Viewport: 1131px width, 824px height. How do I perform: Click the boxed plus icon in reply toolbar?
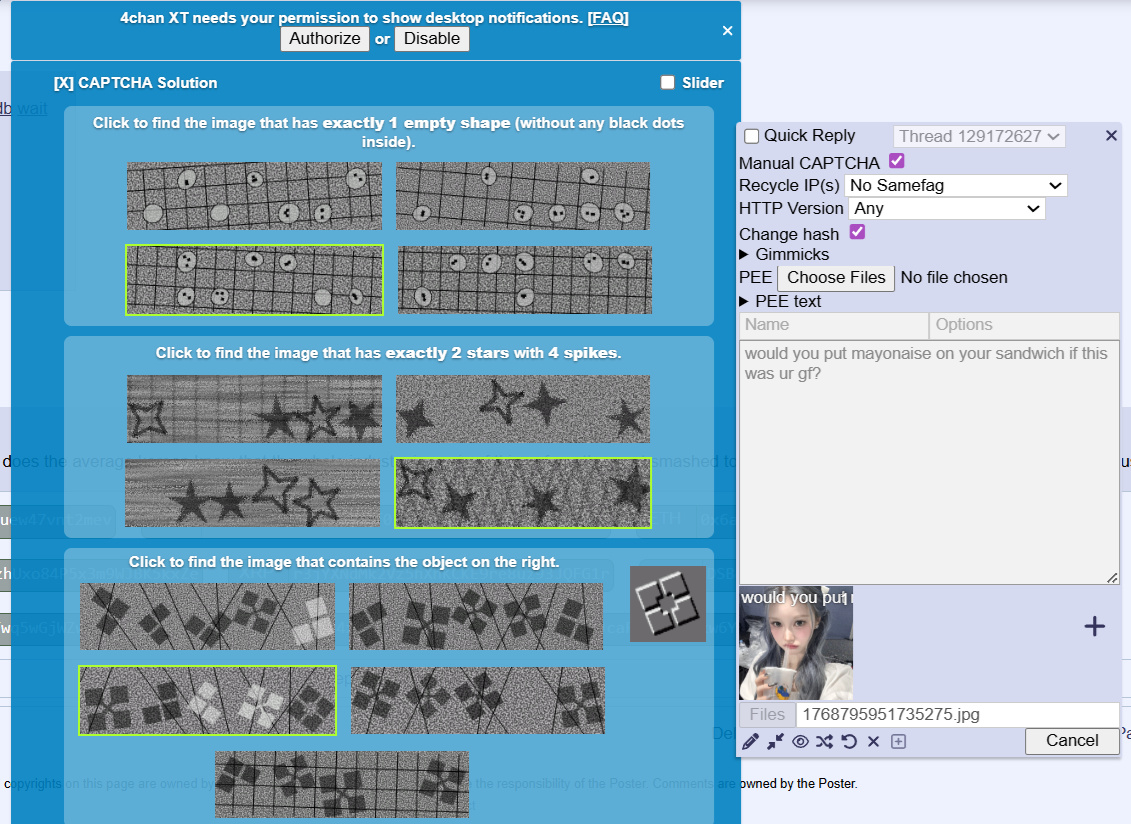tap(898, 742)
